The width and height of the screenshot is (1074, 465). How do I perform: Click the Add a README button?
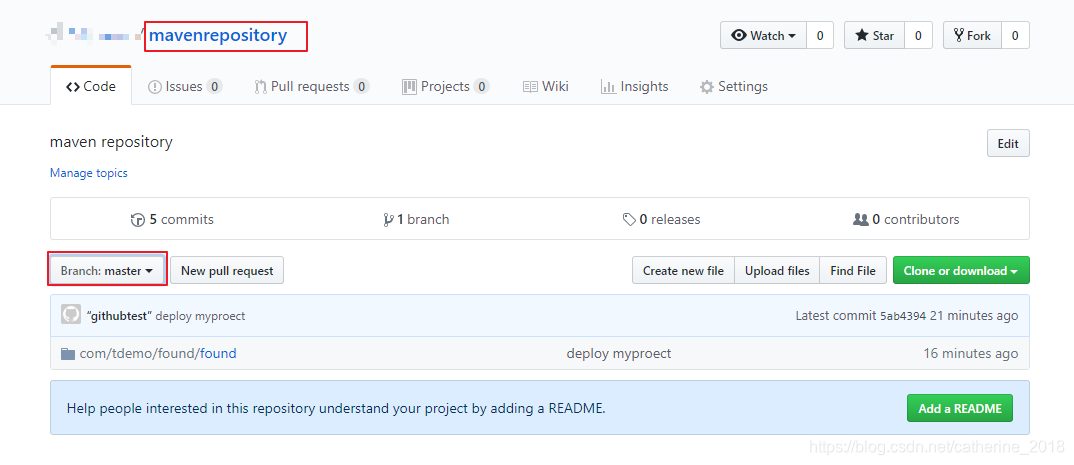click(x=960, y=408)
